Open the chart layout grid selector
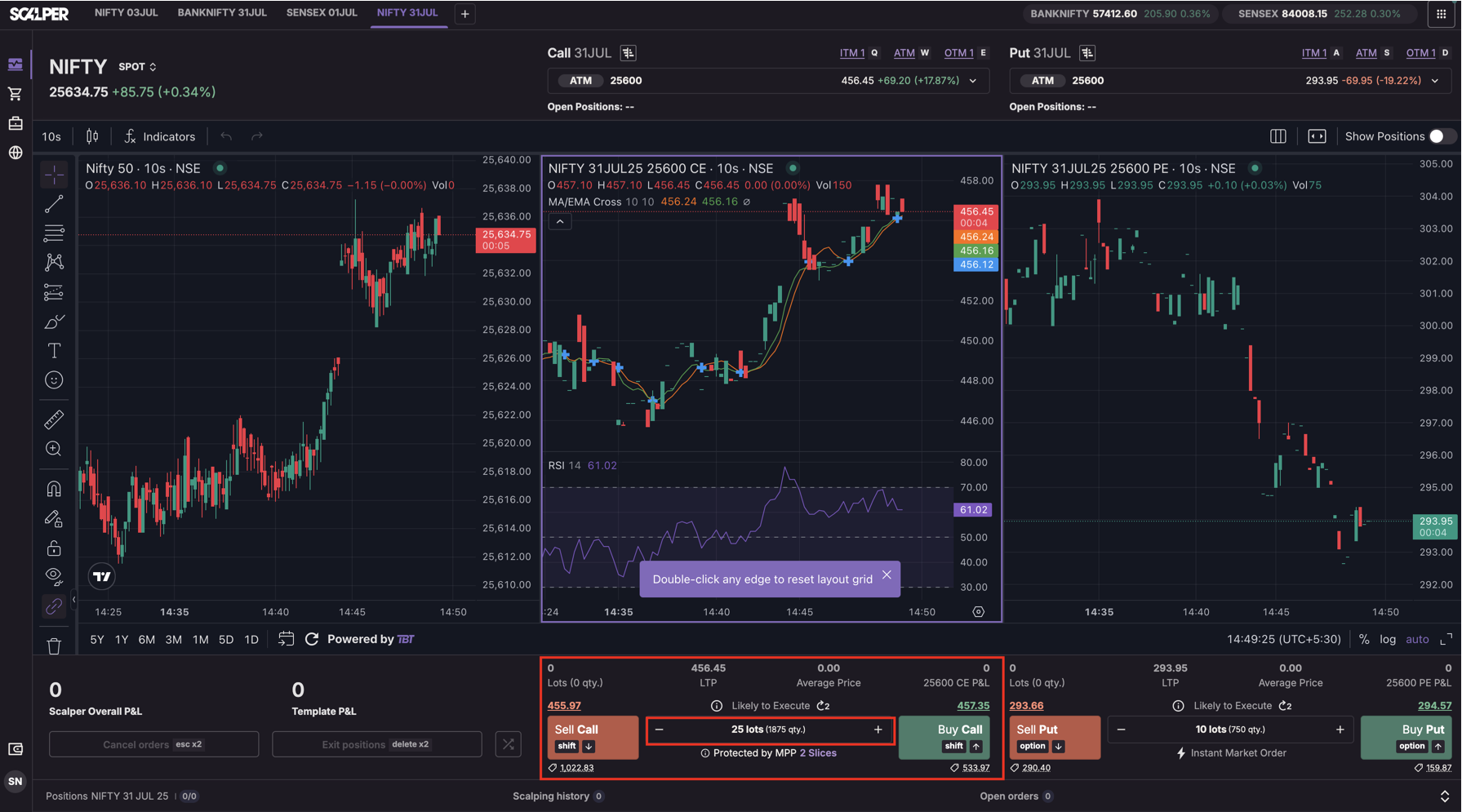 click(1278, 136)
